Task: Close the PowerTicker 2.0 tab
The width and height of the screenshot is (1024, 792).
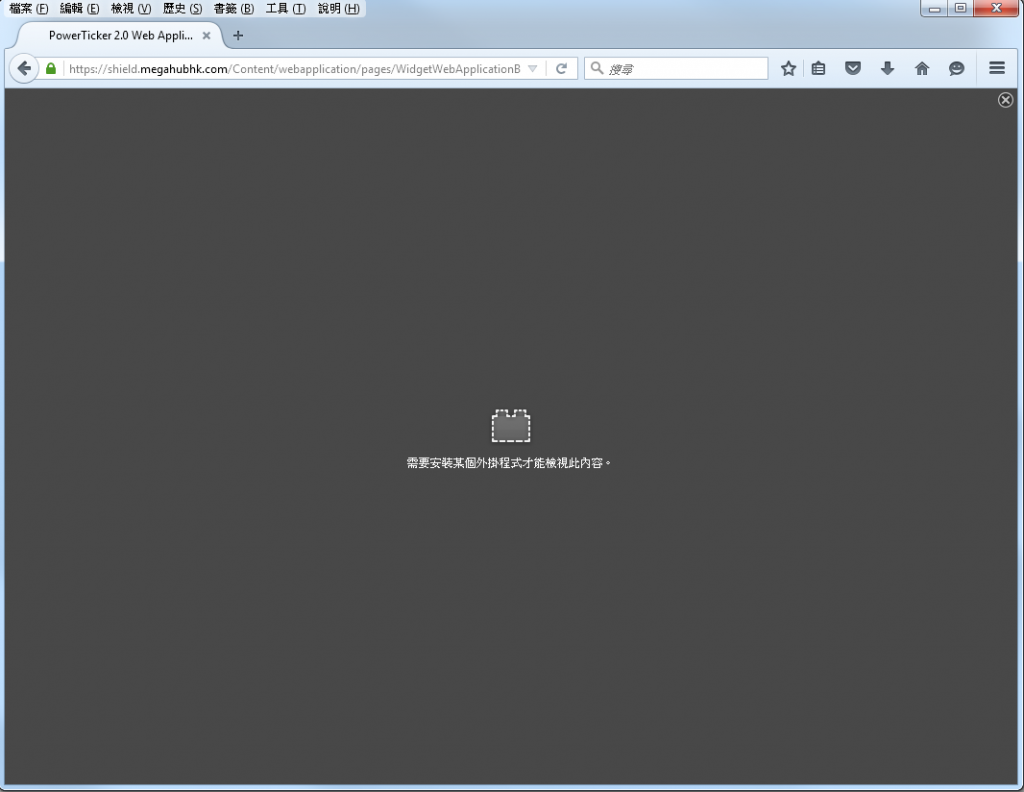Action: 206,36
